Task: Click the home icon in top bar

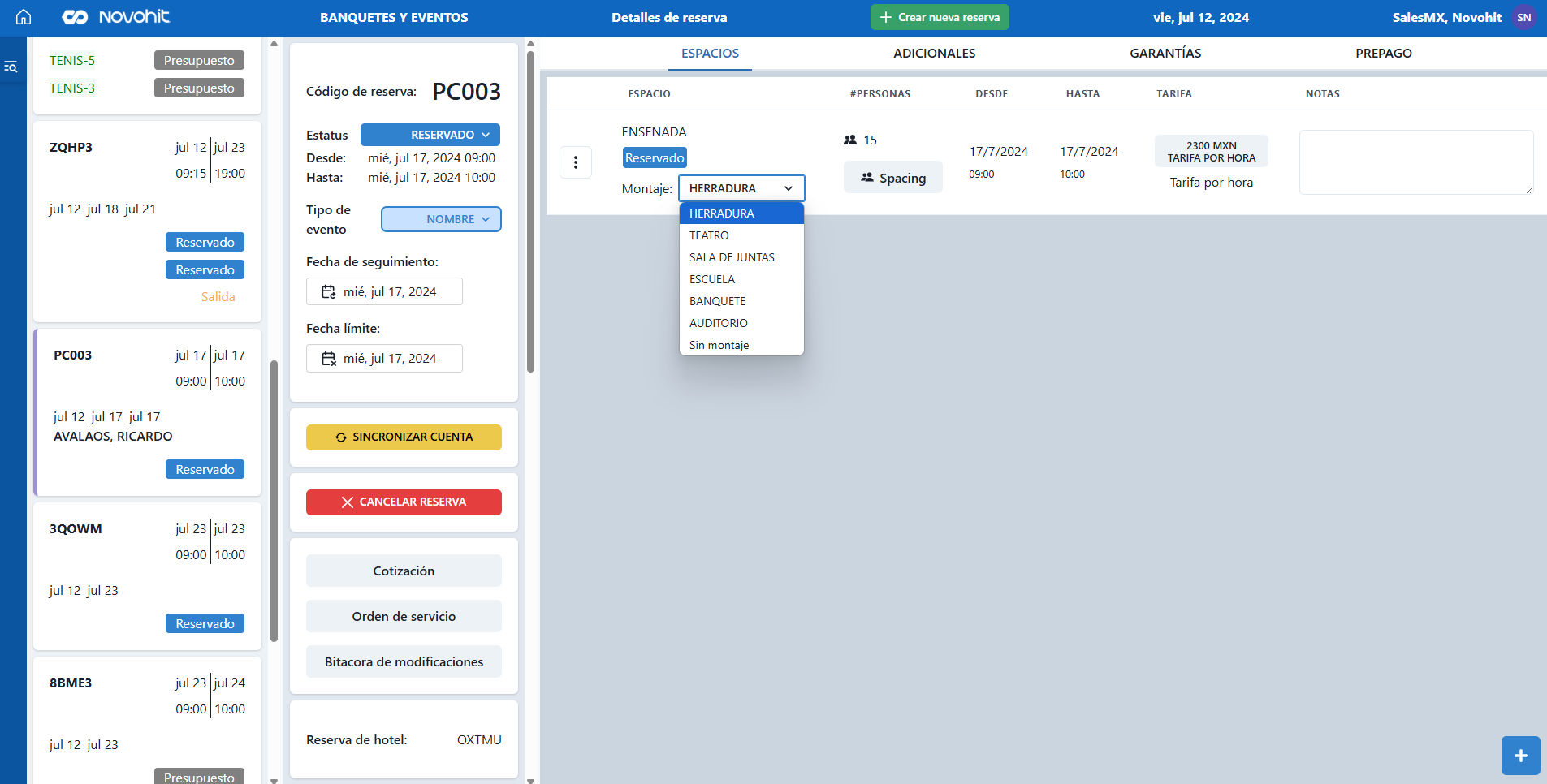Action: tap(24, 17)
